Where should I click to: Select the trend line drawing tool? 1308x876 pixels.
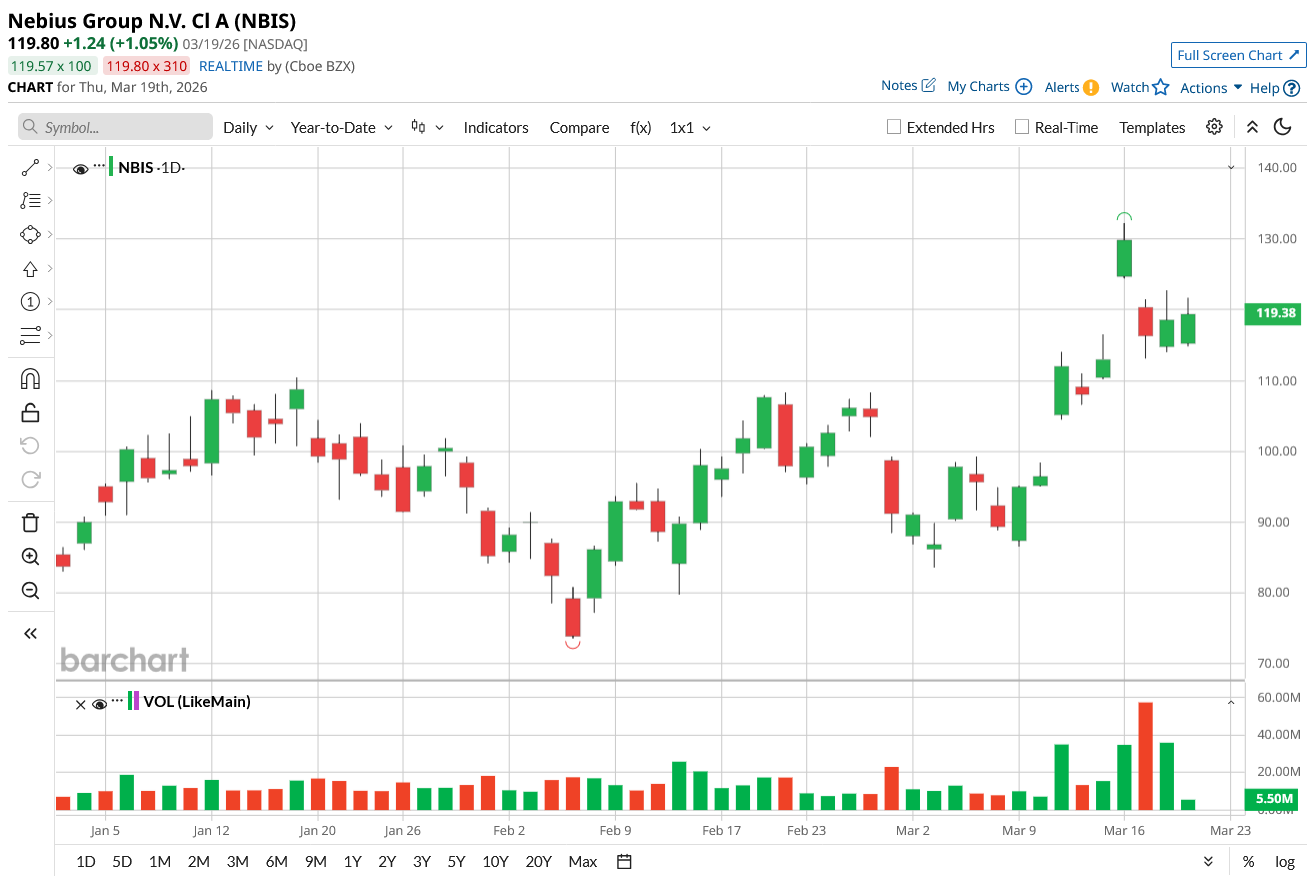click(x=30, y=168)
